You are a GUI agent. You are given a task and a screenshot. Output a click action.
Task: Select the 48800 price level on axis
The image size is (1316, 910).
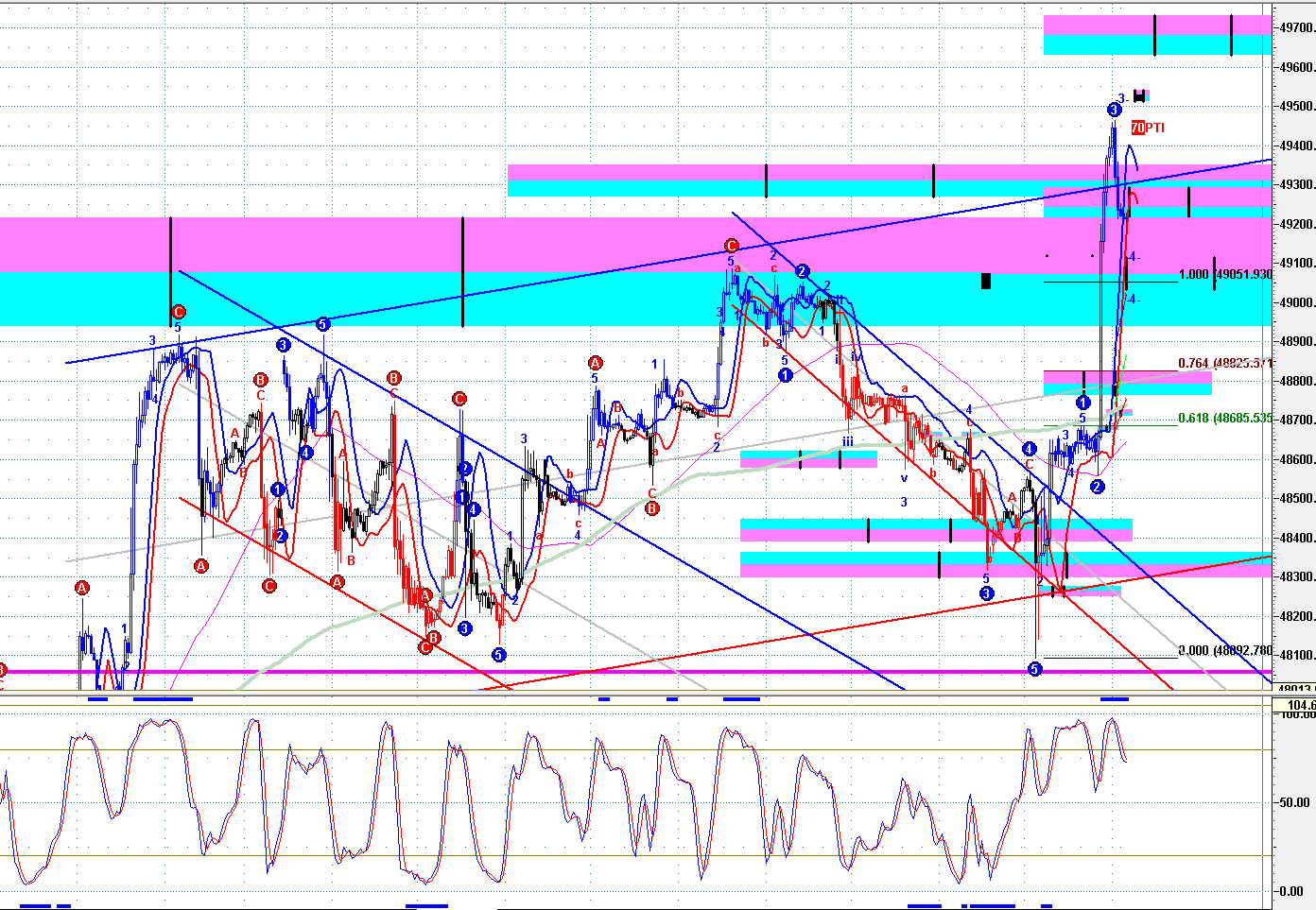click(x=1296, y=382)
